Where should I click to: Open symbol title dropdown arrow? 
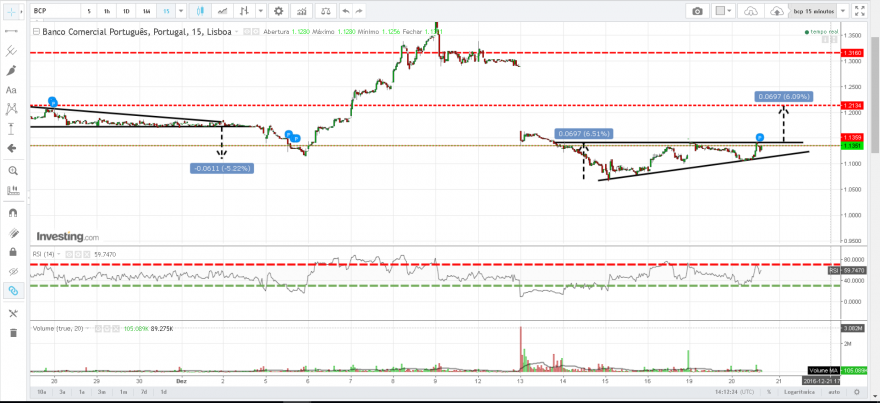(x=237, y=32)
